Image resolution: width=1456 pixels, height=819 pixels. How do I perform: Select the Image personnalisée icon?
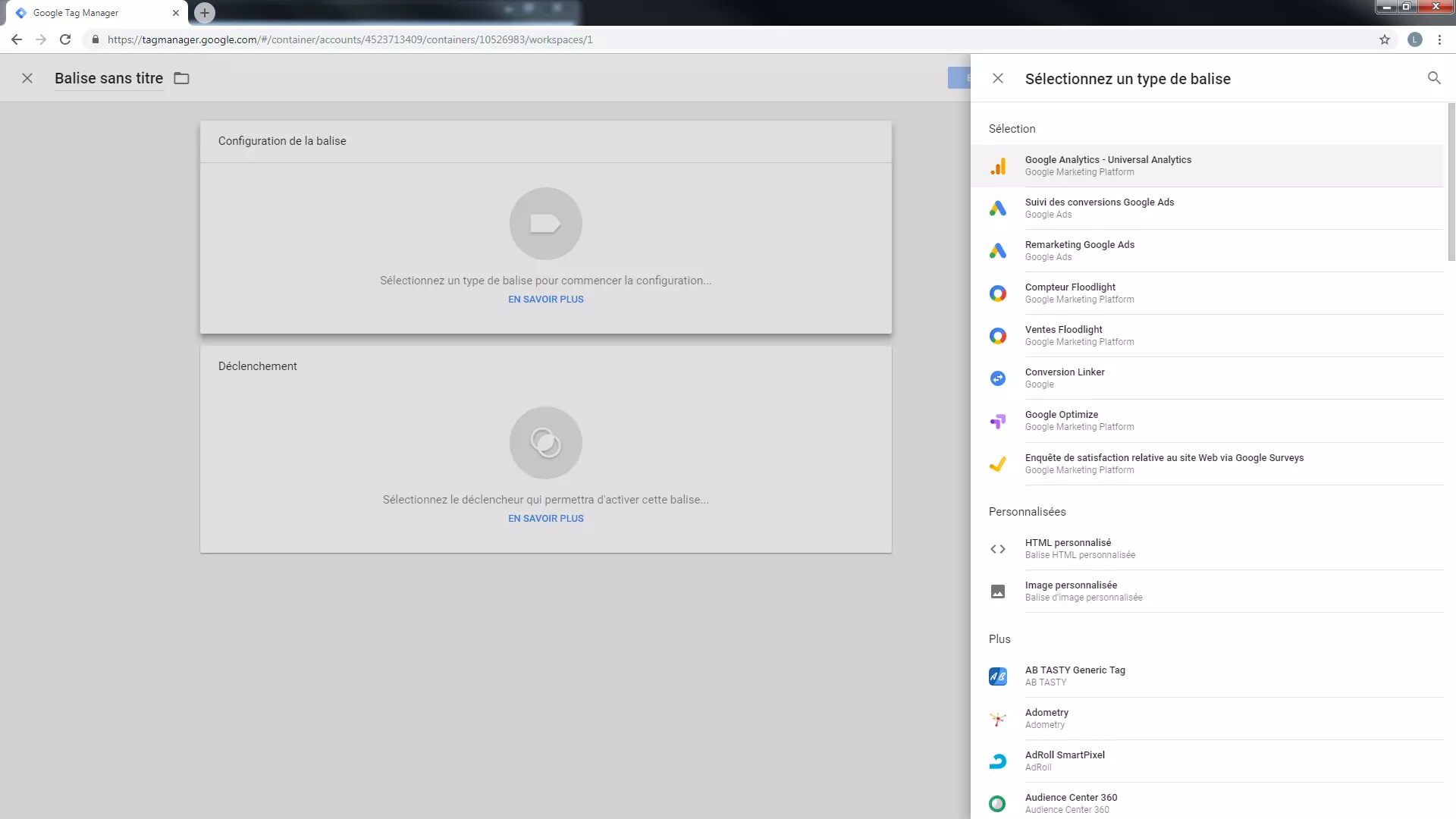[x=998, y=591]
